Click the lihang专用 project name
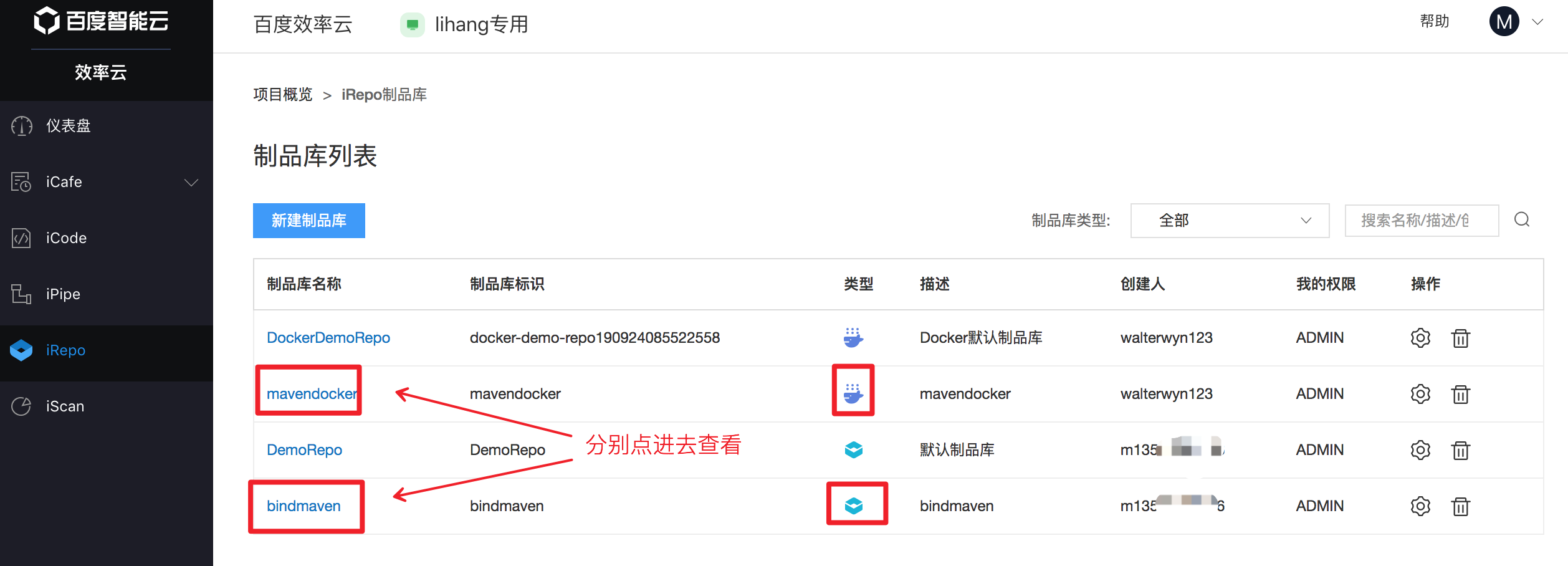 pos(482,25)
